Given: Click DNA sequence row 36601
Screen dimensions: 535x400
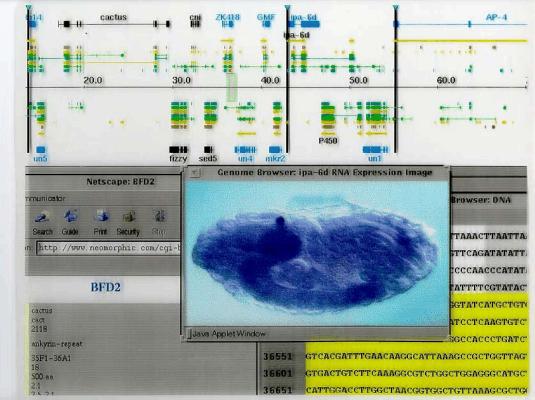Looking at the screenshot, I should pos(394,373).
